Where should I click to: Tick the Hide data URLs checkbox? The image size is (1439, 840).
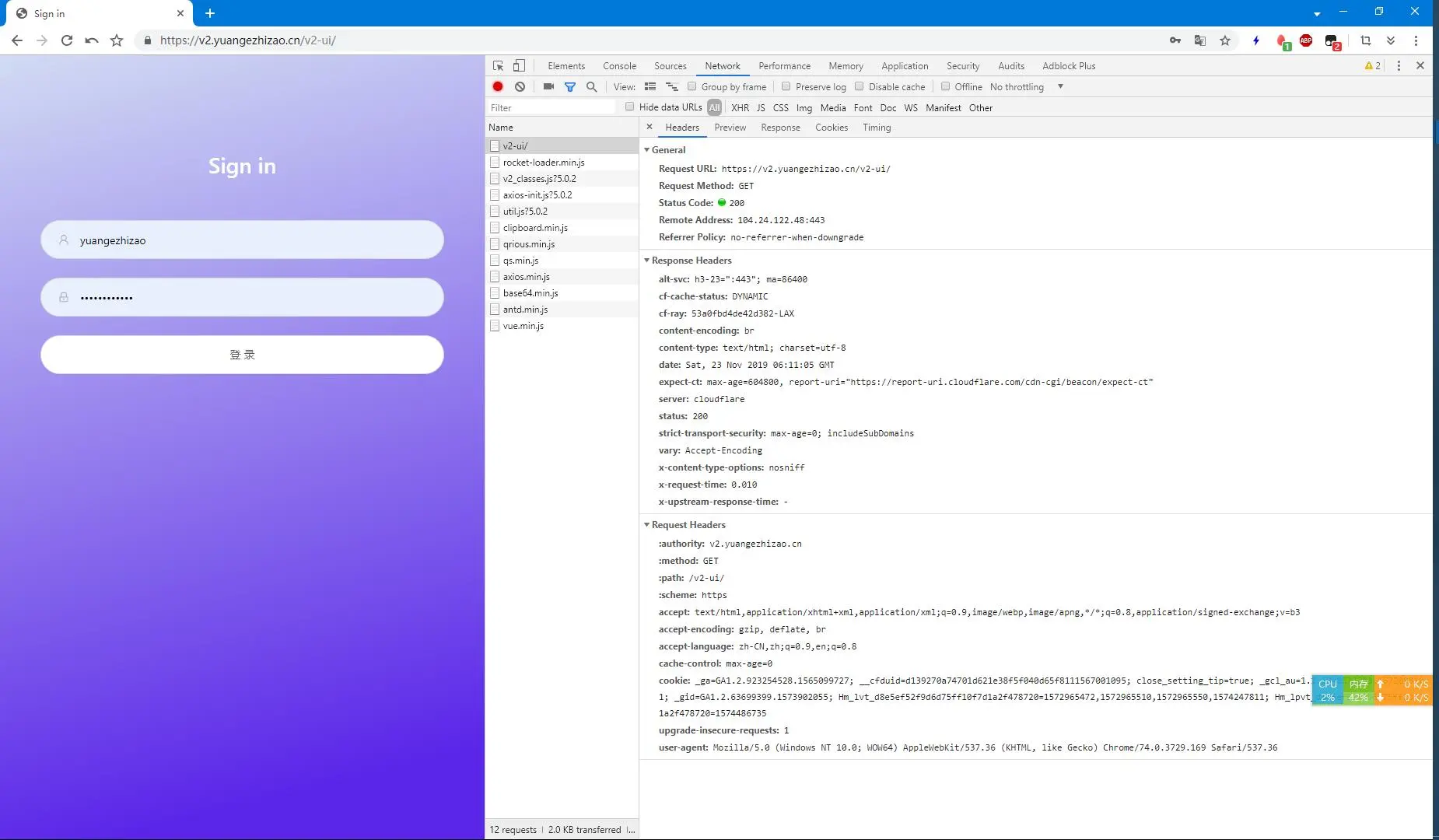pyautogui.click(x=630, y=107)
